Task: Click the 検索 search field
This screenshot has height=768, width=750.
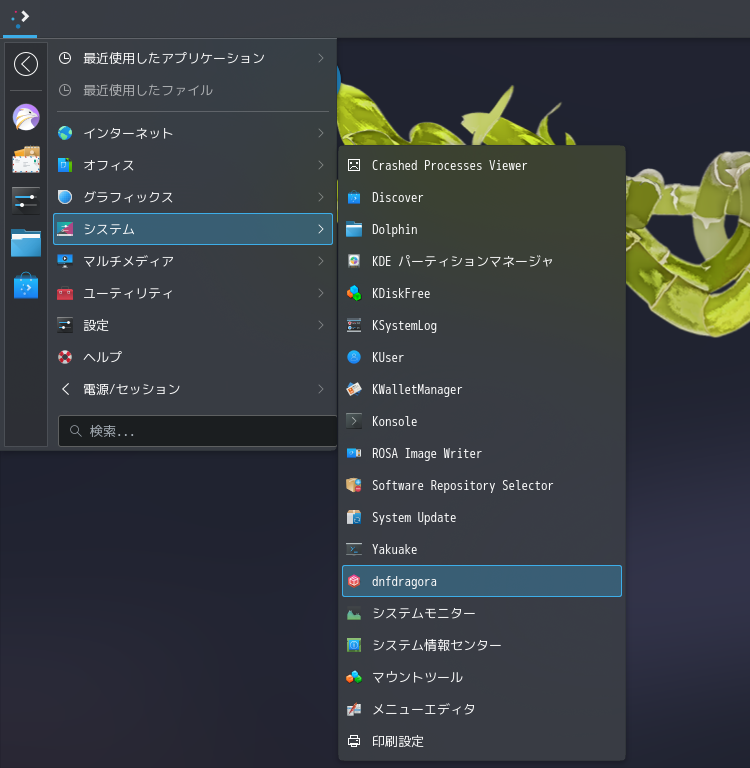Action: tap(197, 431)
